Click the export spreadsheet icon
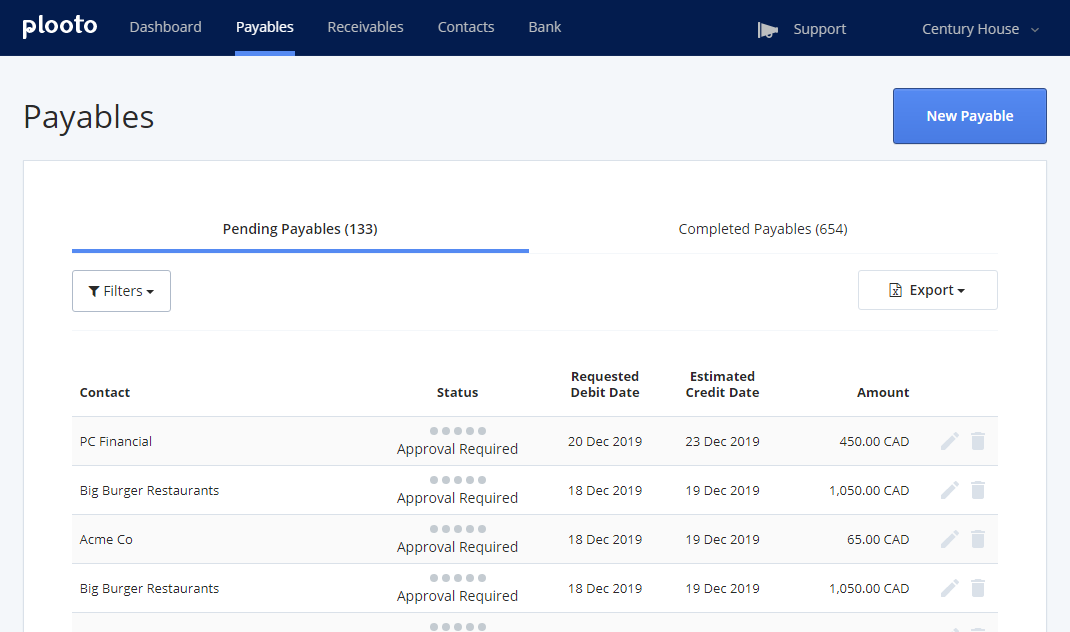 coord(895,290)
